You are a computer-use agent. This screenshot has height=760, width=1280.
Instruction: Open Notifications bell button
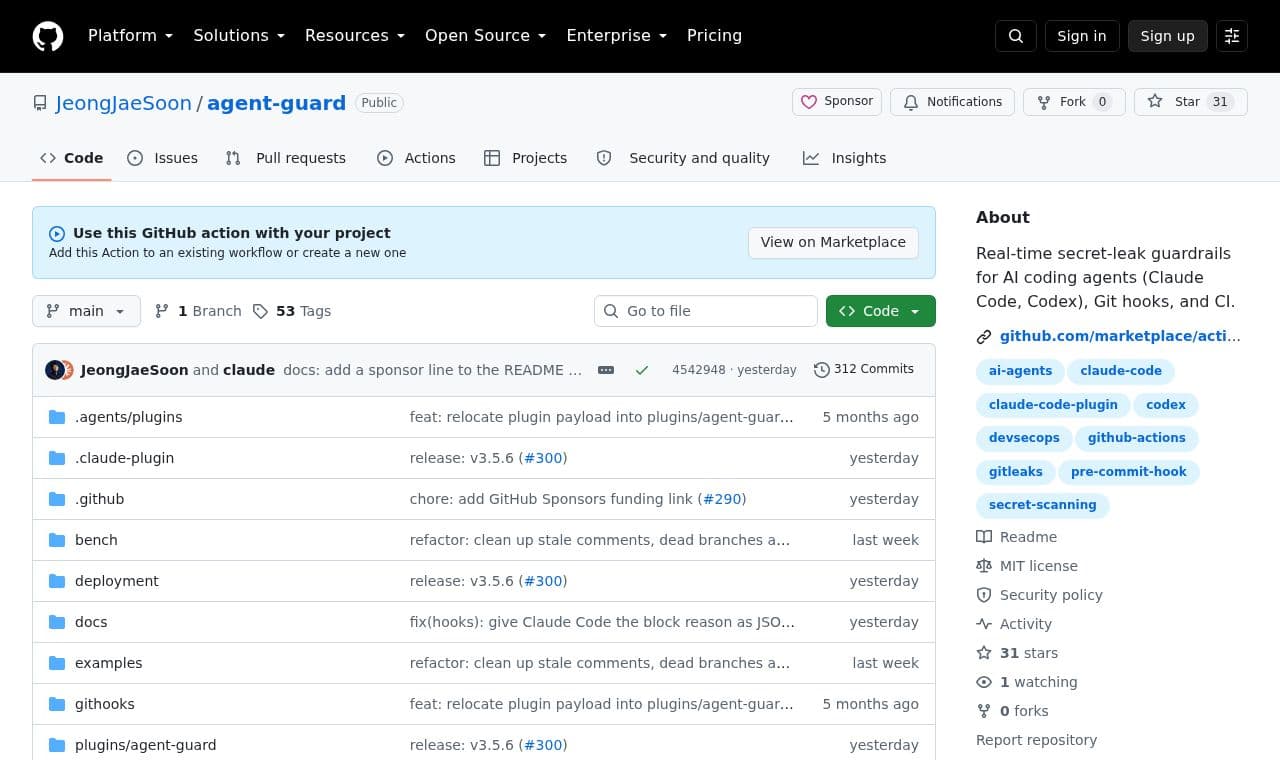[952, 102]
